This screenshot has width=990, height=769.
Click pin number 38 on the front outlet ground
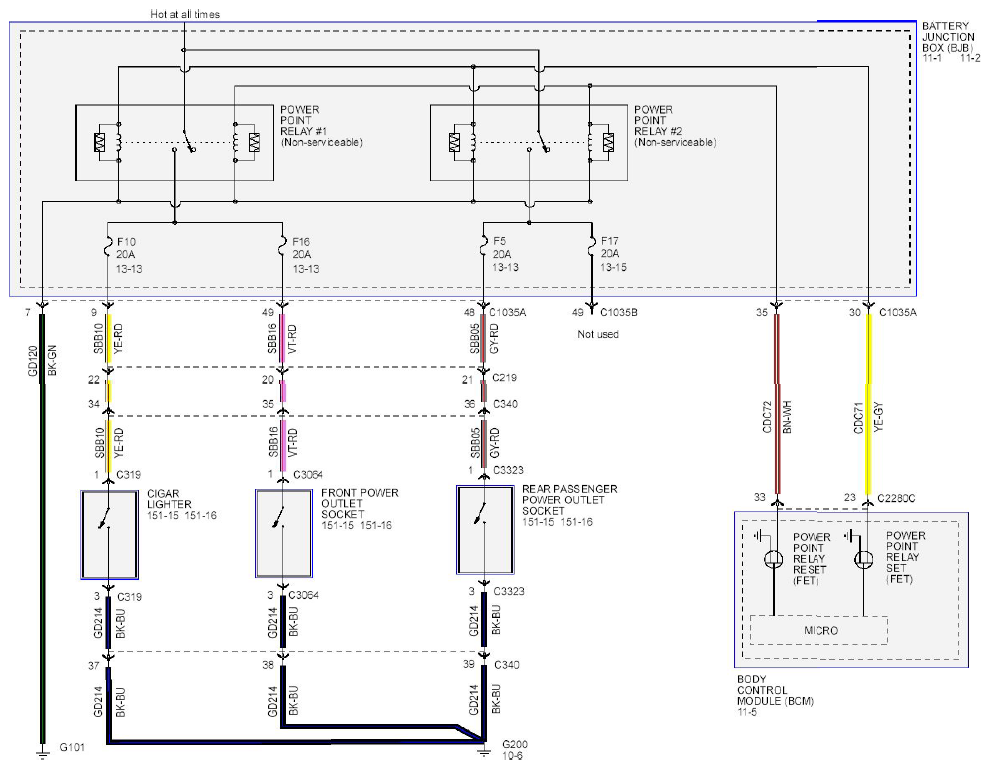click(268, 665)
